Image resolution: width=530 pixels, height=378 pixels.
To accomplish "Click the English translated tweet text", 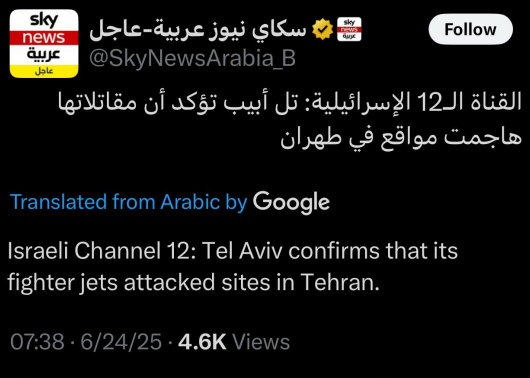I will 233,266.
